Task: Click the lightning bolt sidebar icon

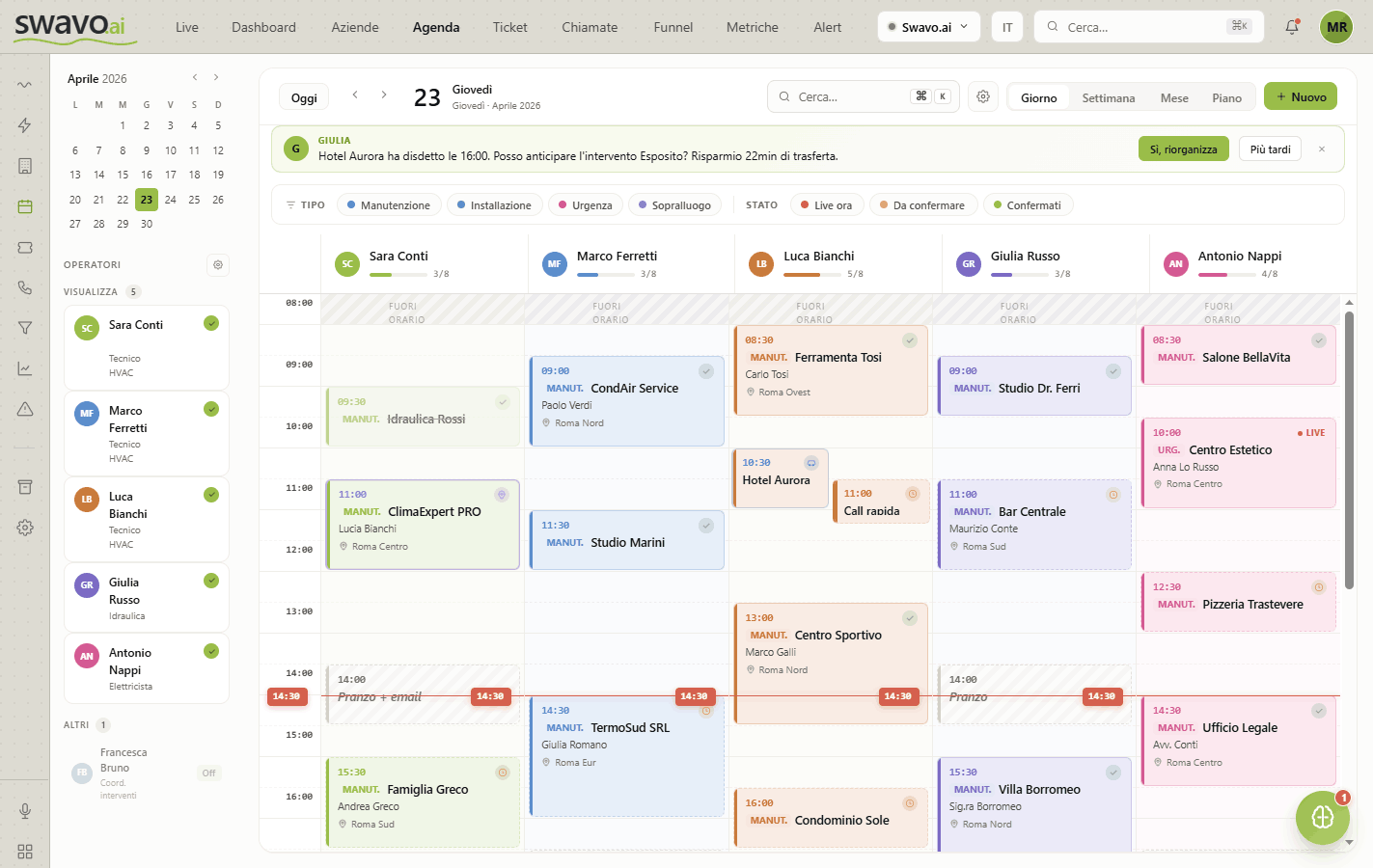Action: pyautogui.click(x=25, y=125)
